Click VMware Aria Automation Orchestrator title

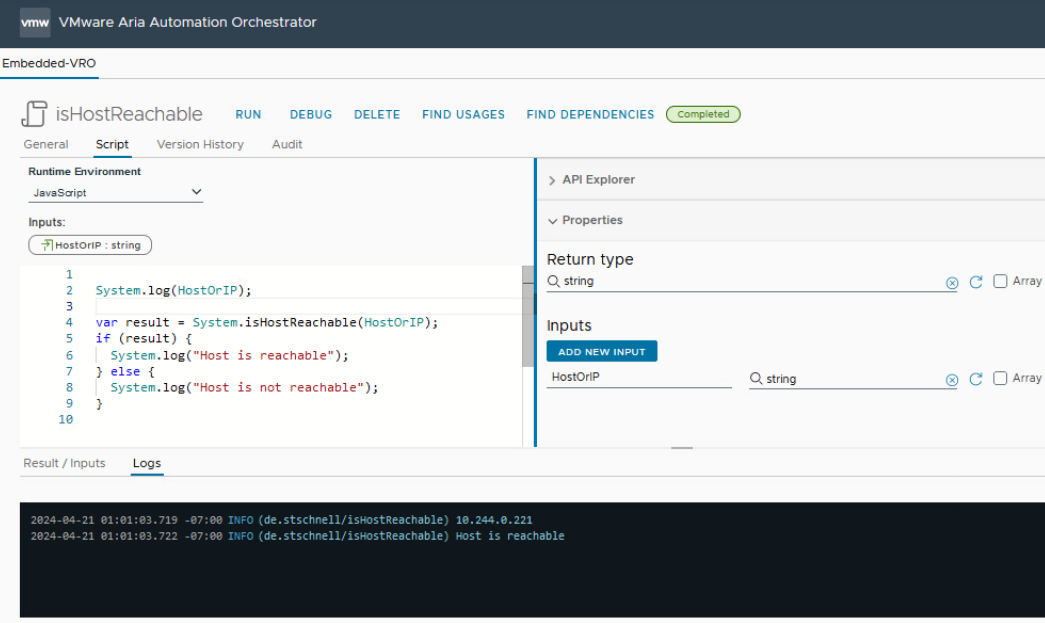pos(187,22)
